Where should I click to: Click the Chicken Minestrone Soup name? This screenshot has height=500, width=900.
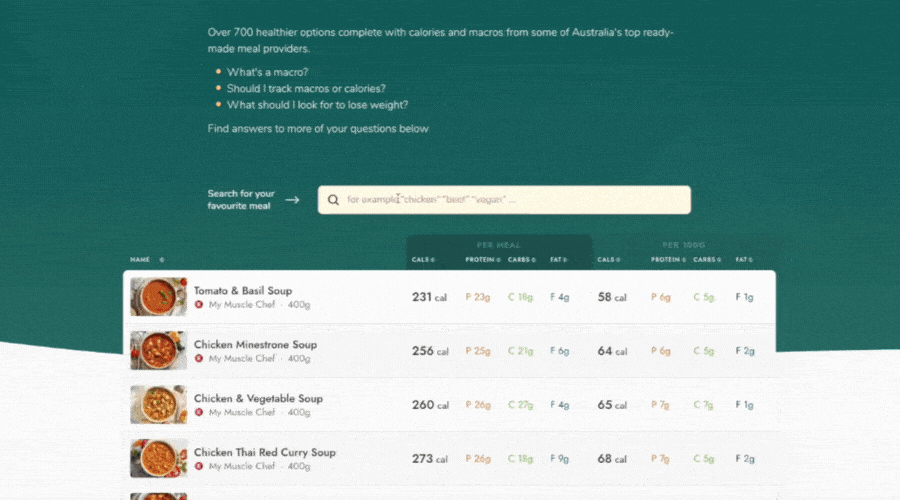[x=255, y=344]
